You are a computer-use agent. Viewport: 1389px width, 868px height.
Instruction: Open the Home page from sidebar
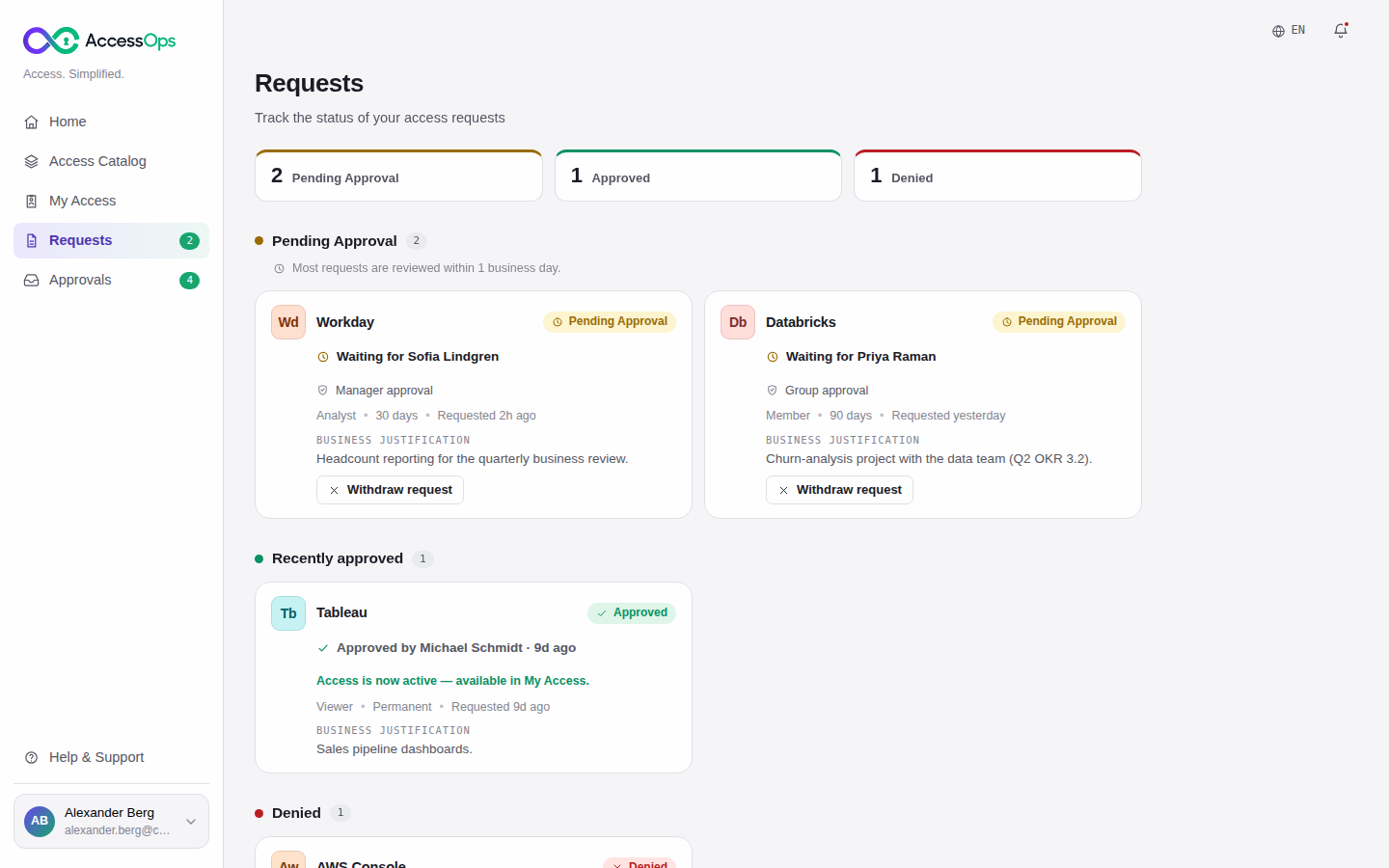tap(111, 122)
